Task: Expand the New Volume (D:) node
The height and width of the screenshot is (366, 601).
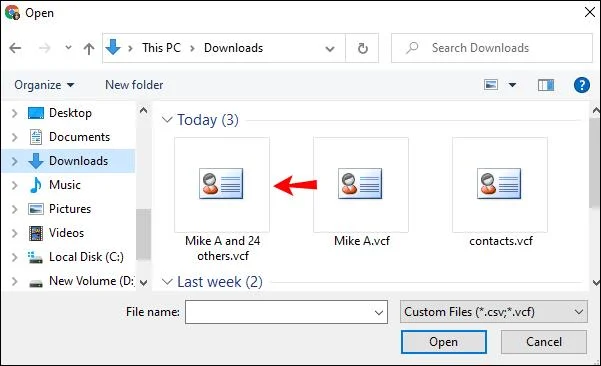Action: pos(15,281)
